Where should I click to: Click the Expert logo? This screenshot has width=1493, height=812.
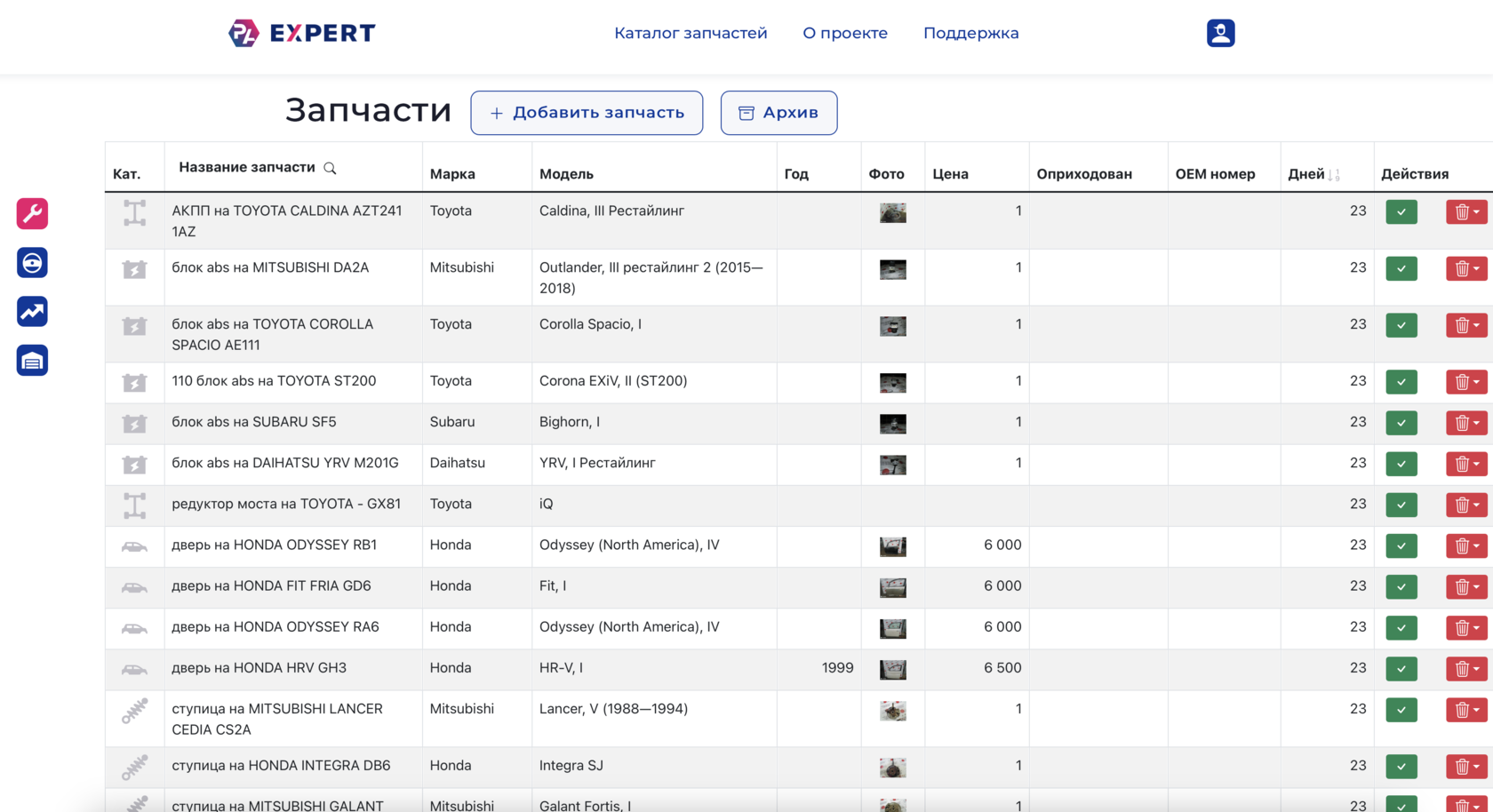point(302,33)
